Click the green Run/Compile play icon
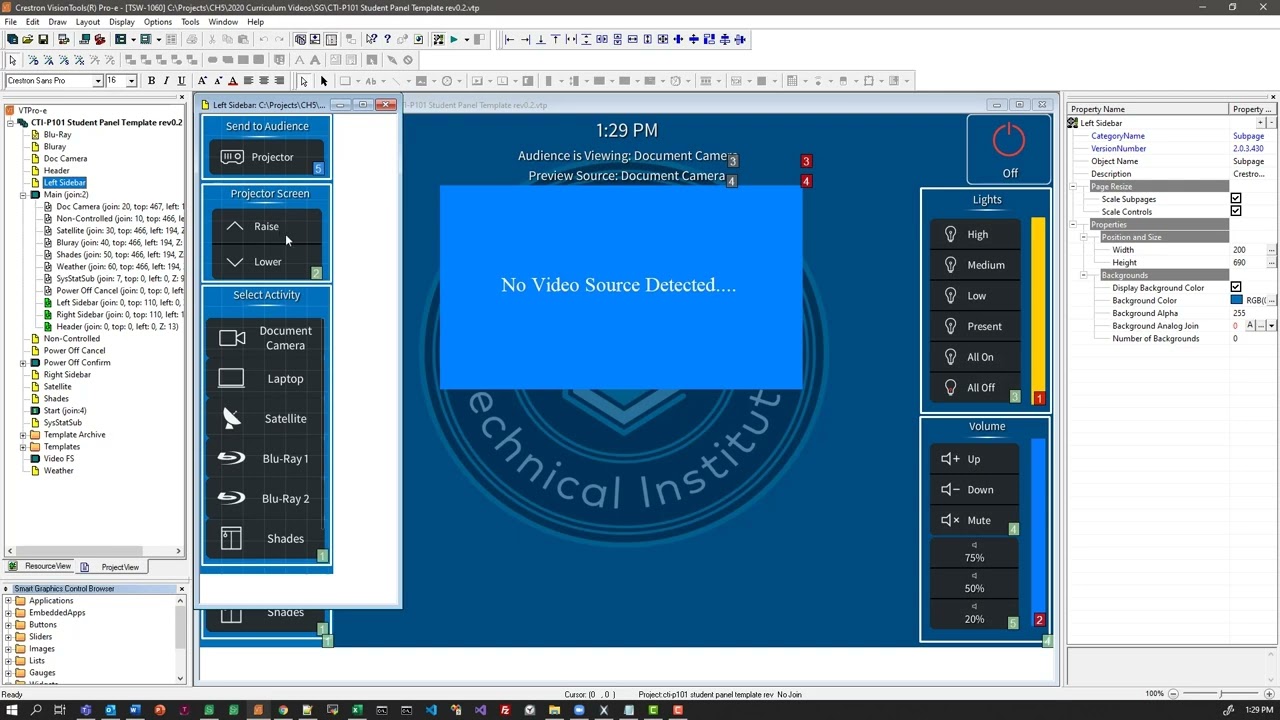This screenshot has height=720, width=1280. (453, 39)
